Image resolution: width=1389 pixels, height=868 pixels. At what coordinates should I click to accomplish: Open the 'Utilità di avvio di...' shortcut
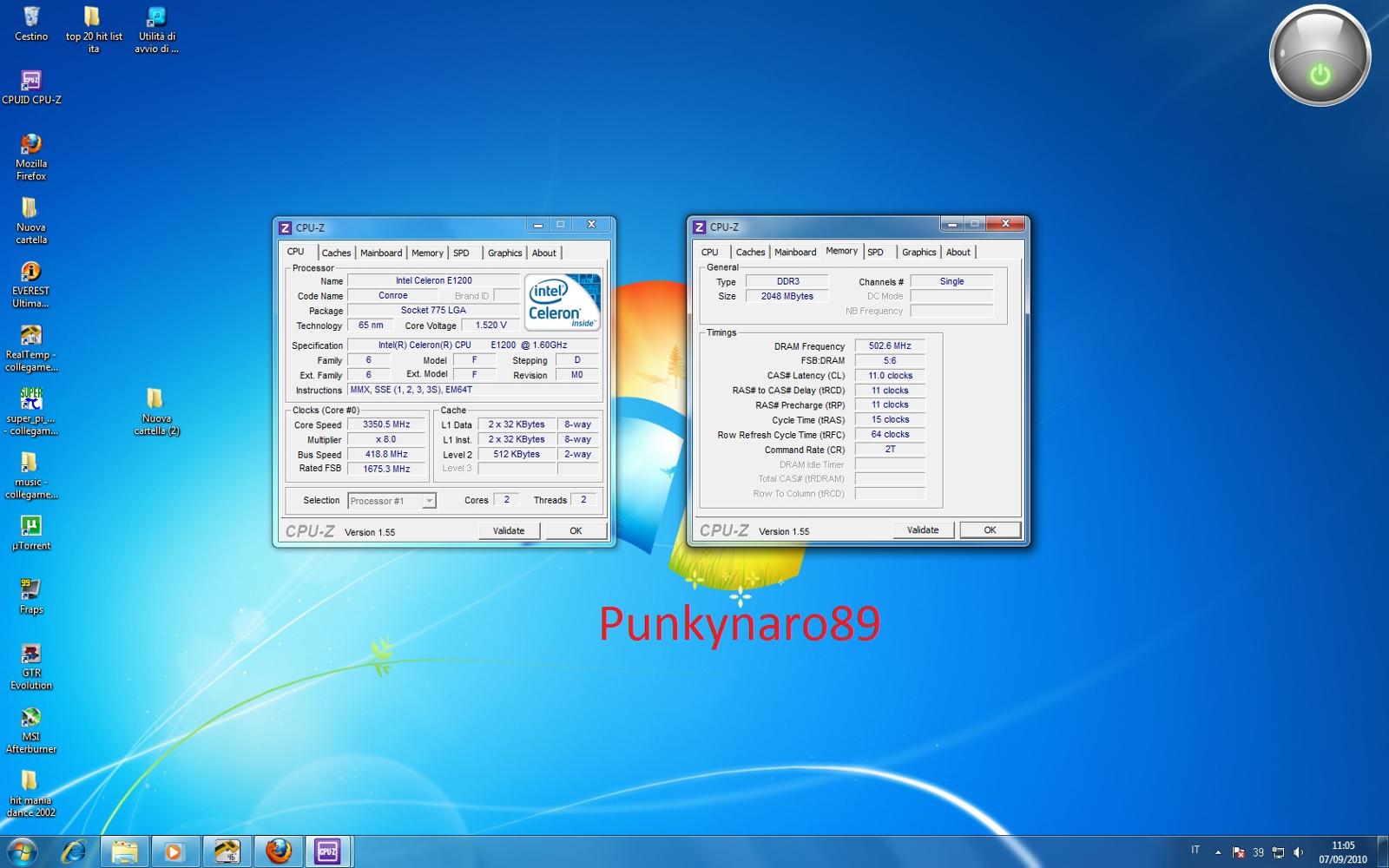click(156, 29)
